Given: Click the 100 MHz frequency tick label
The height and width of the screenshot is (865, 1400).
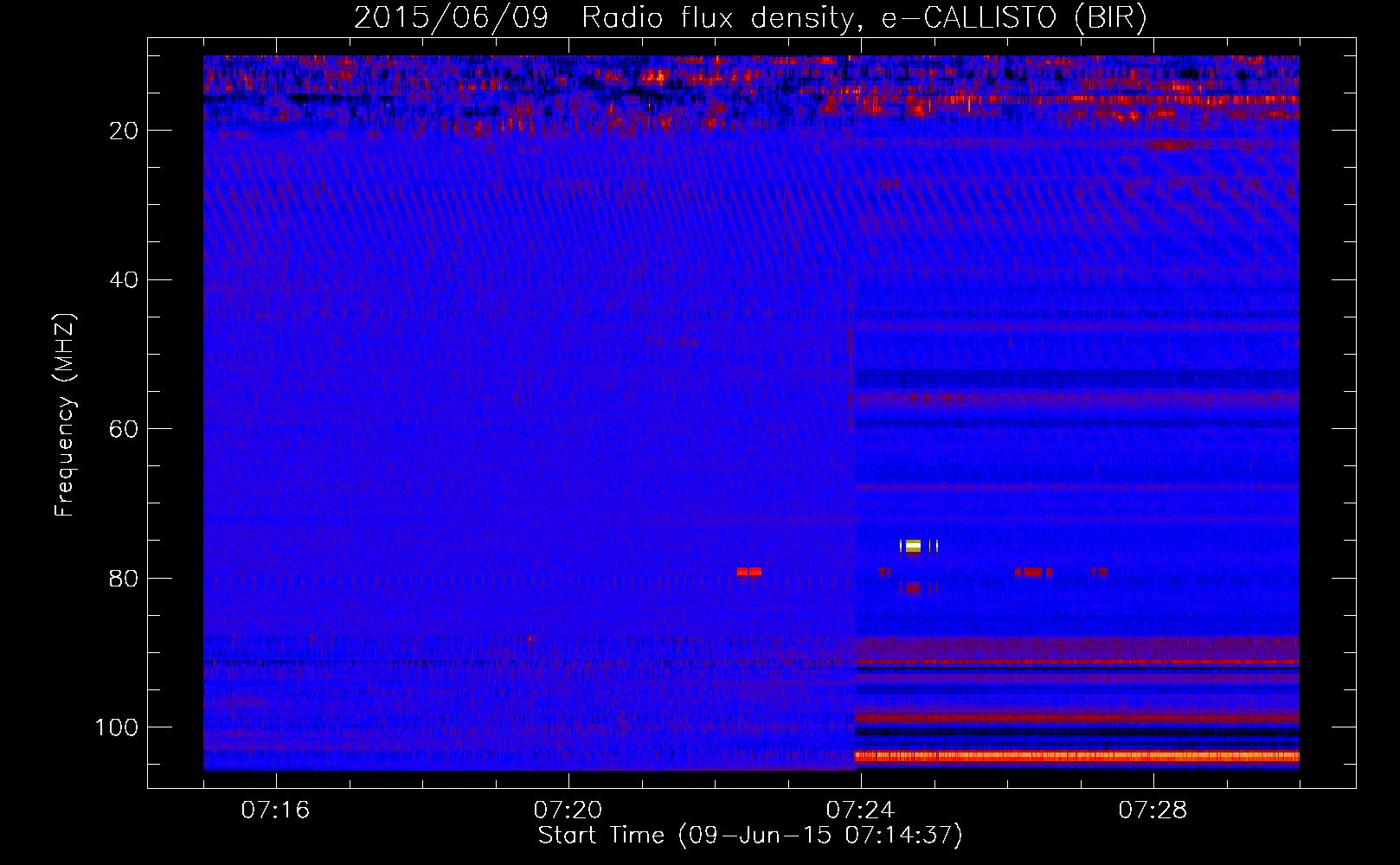Looking at the screenshot, I should [x=117, y=727].
